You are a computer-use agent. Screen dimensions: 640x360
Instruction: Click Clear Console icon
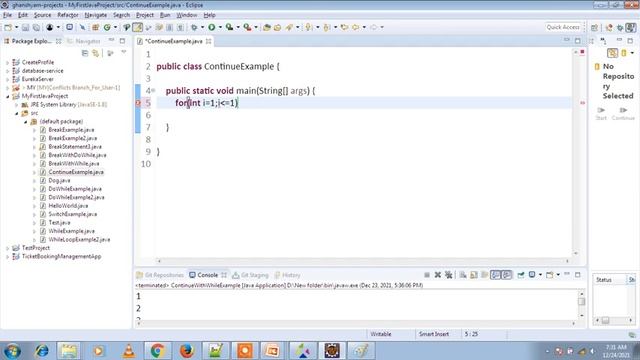463,275
